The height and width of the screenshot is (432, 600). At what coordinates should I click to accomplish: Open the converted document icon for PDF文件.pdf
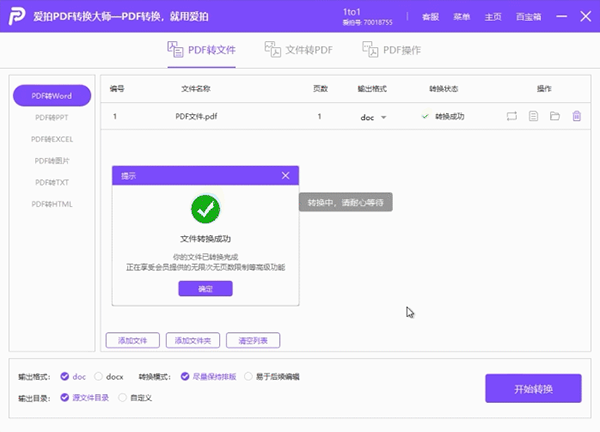coord(533,116)
